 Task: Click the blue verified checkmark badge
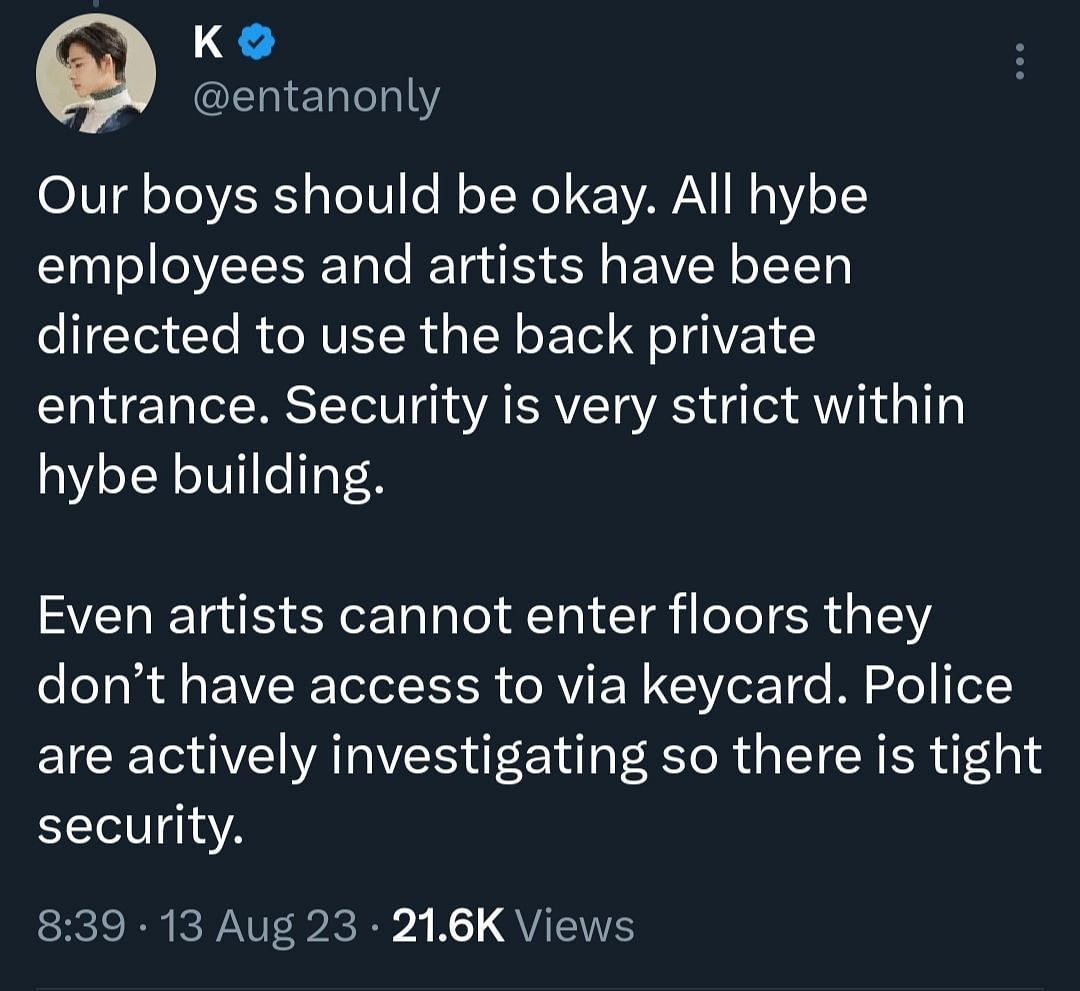[256, 41]
